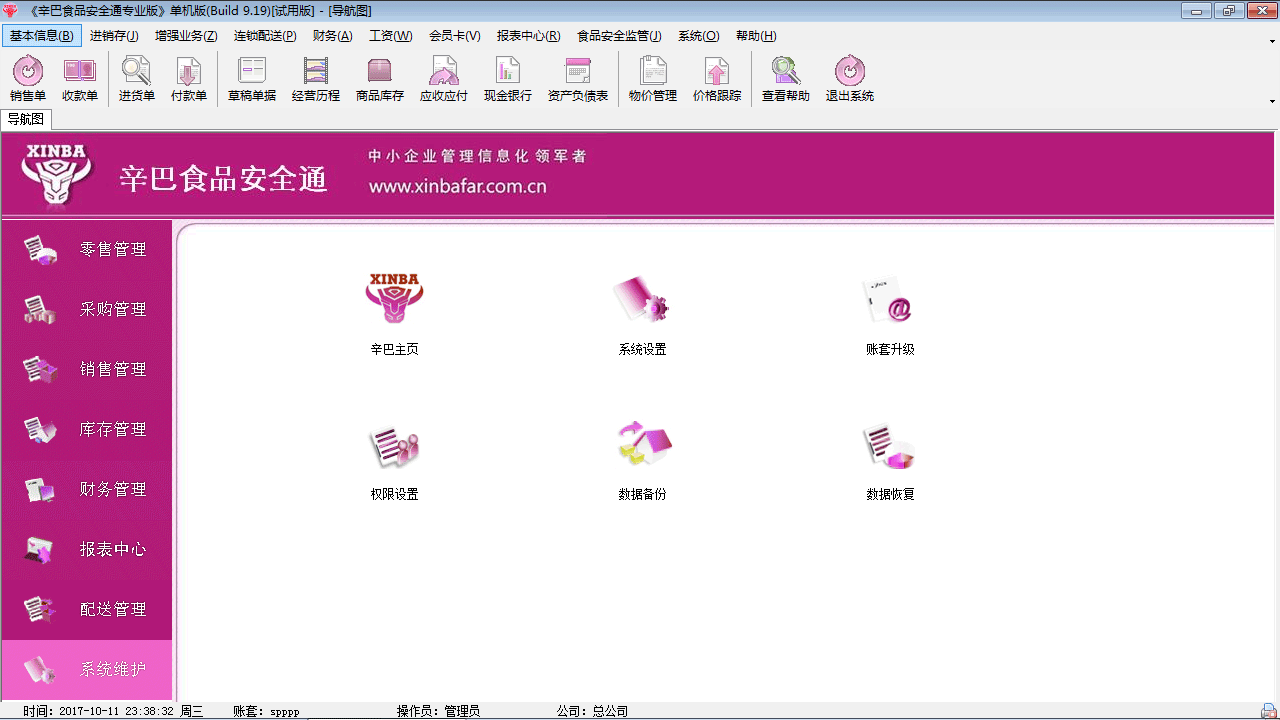Open 价格跟踪 price tracking icon
1280x720 pixels.
click(x=717, y=79)
